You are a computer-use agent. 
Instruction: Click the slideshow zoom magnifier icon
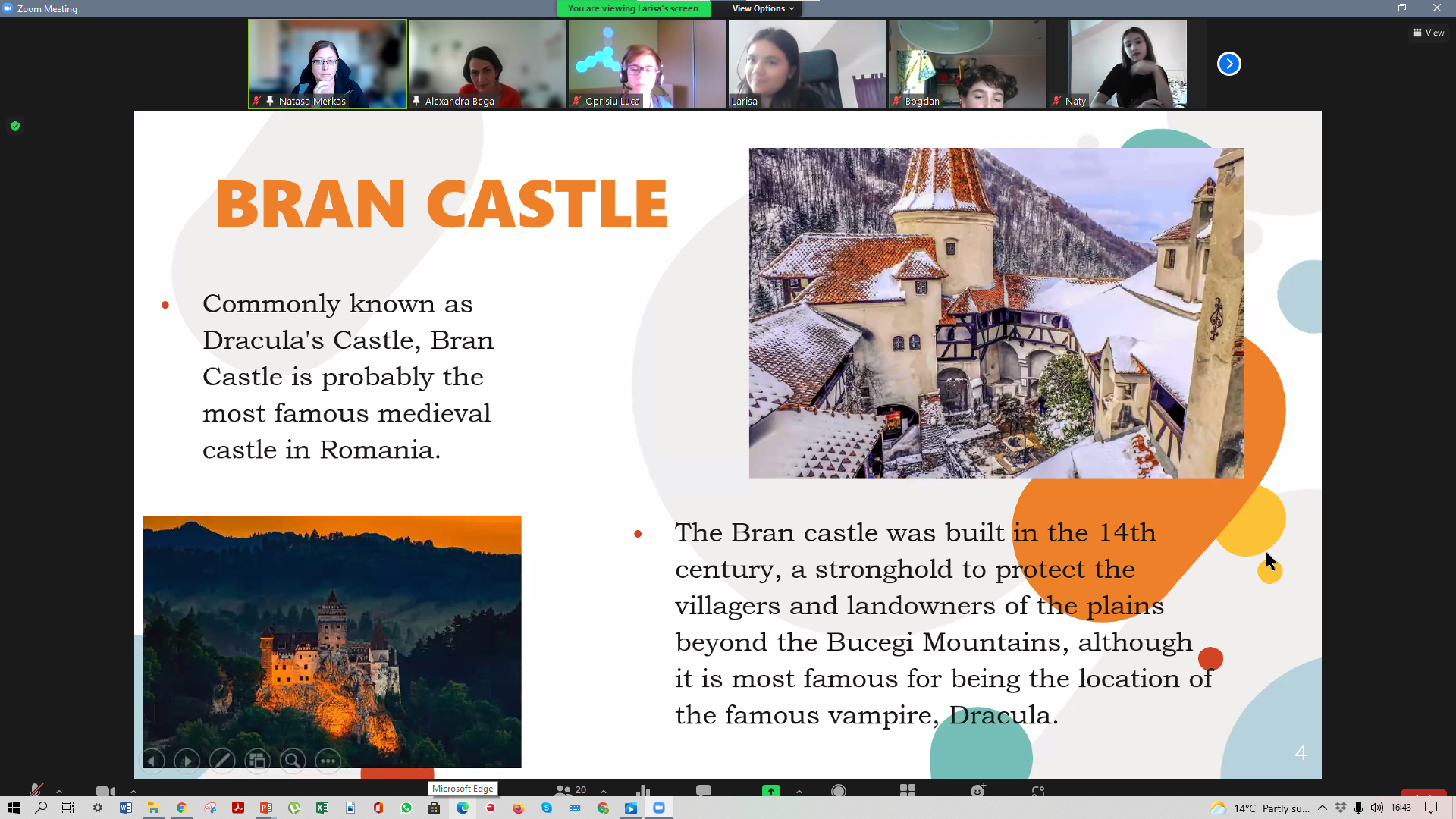(292, 760)
